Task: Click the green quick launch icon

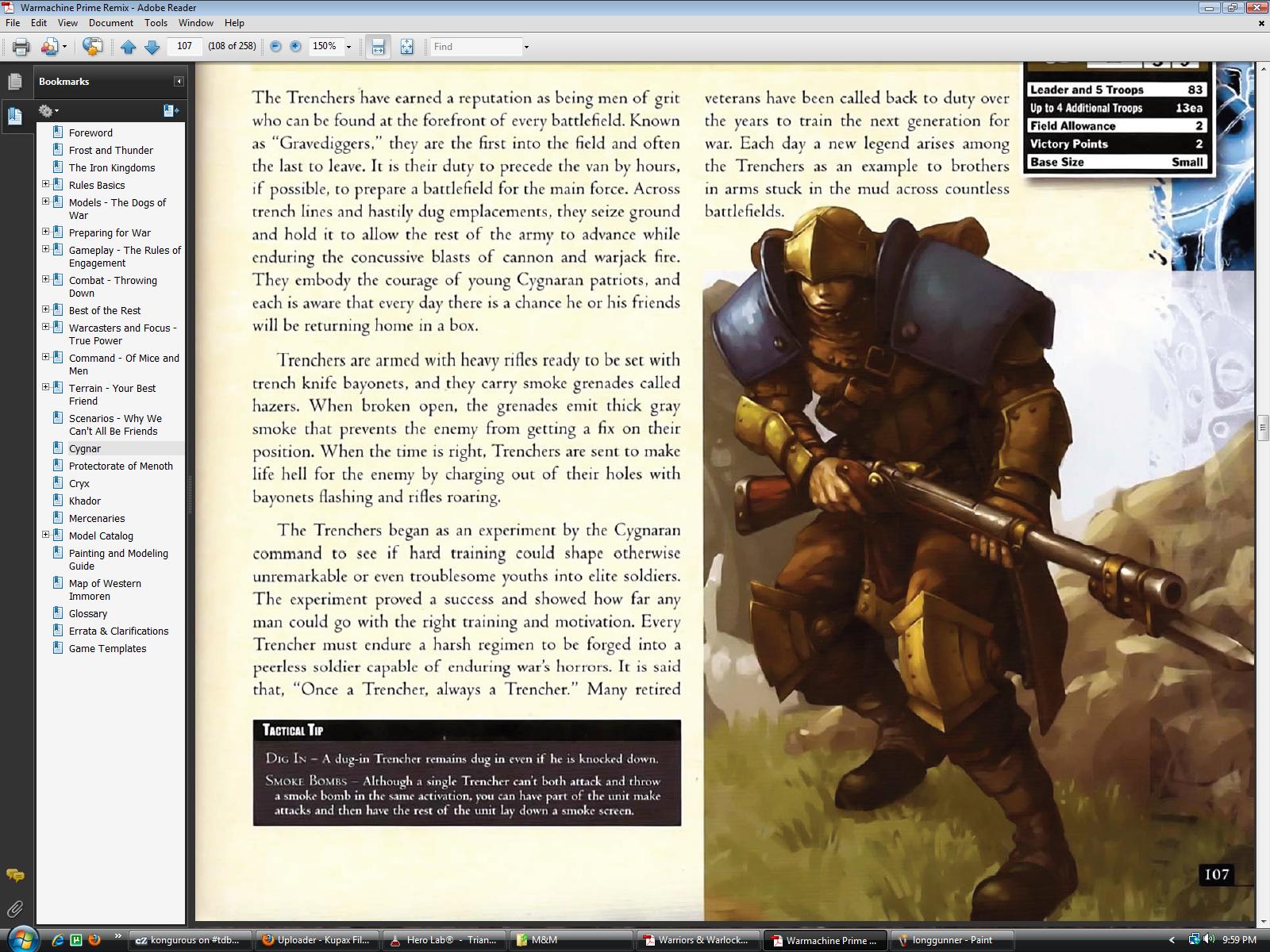Action: point(76,940)
